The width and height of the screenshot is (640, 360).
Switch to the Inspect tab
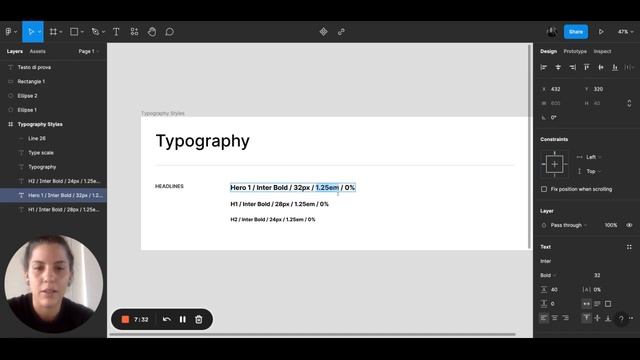point(602,51)
